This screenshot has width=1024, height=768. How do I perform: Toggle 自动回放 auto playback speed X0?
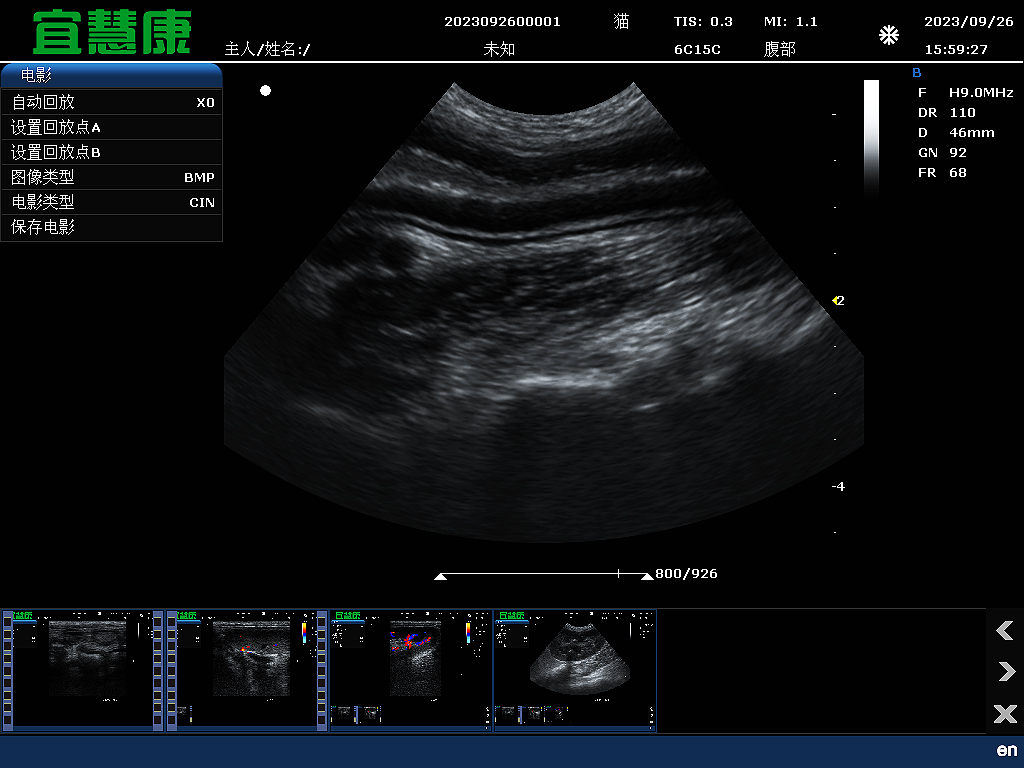pyautogui.click(x=111, y=102)
